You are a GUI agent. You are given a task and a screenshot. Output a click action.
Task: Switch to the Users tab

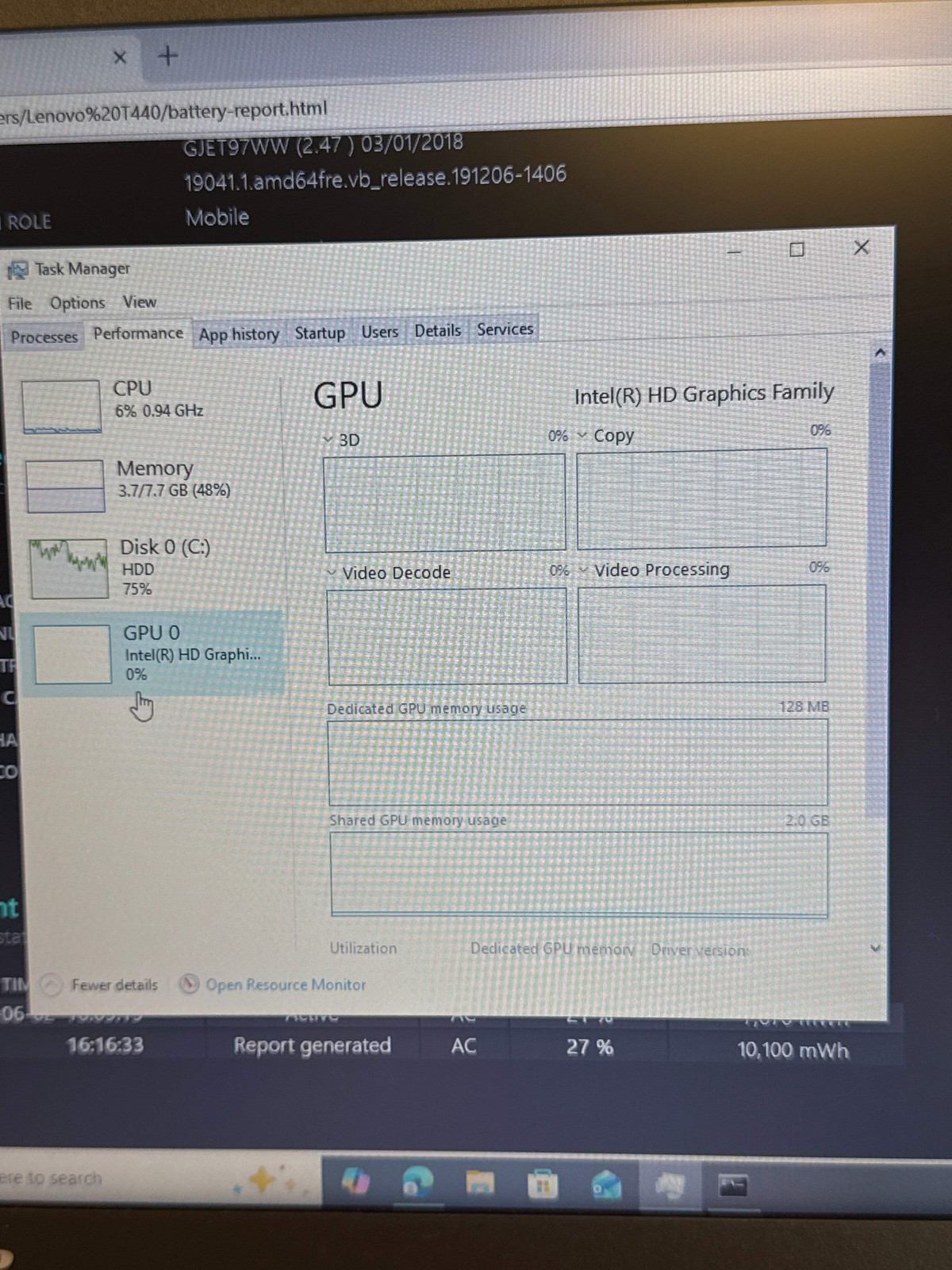coord(380,332)
